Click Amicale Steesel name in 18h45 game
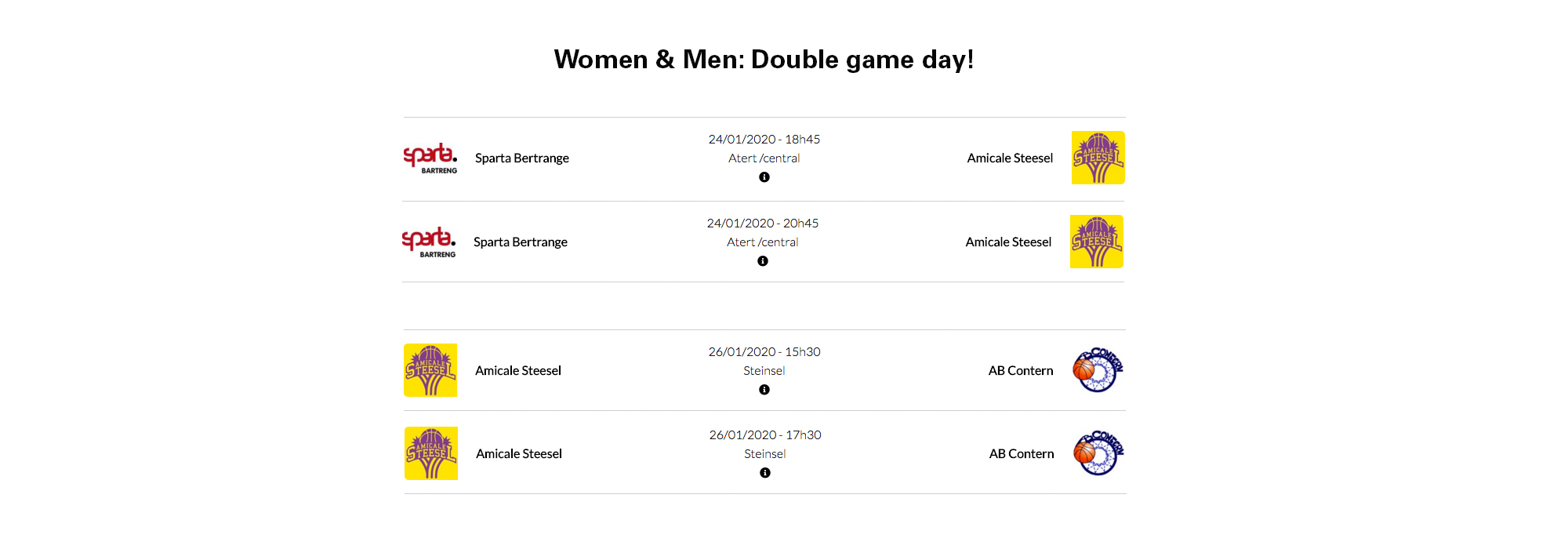The height and width of the screenshot is (549, 1568). [x=1010, y=158]
